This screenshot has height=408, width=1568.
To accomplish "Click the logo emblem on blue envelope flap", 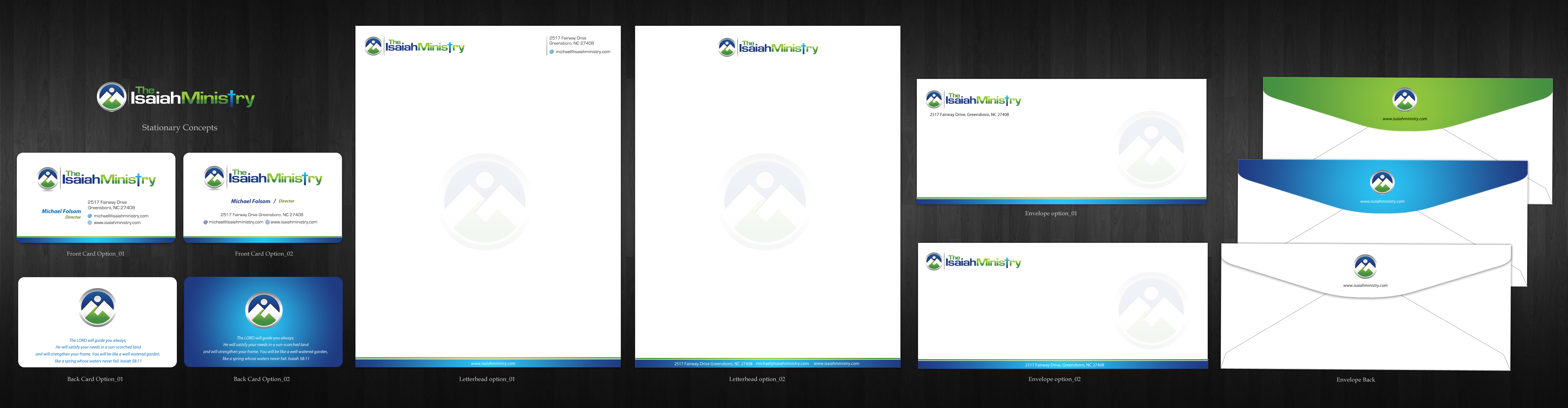I will point(1382,182).
